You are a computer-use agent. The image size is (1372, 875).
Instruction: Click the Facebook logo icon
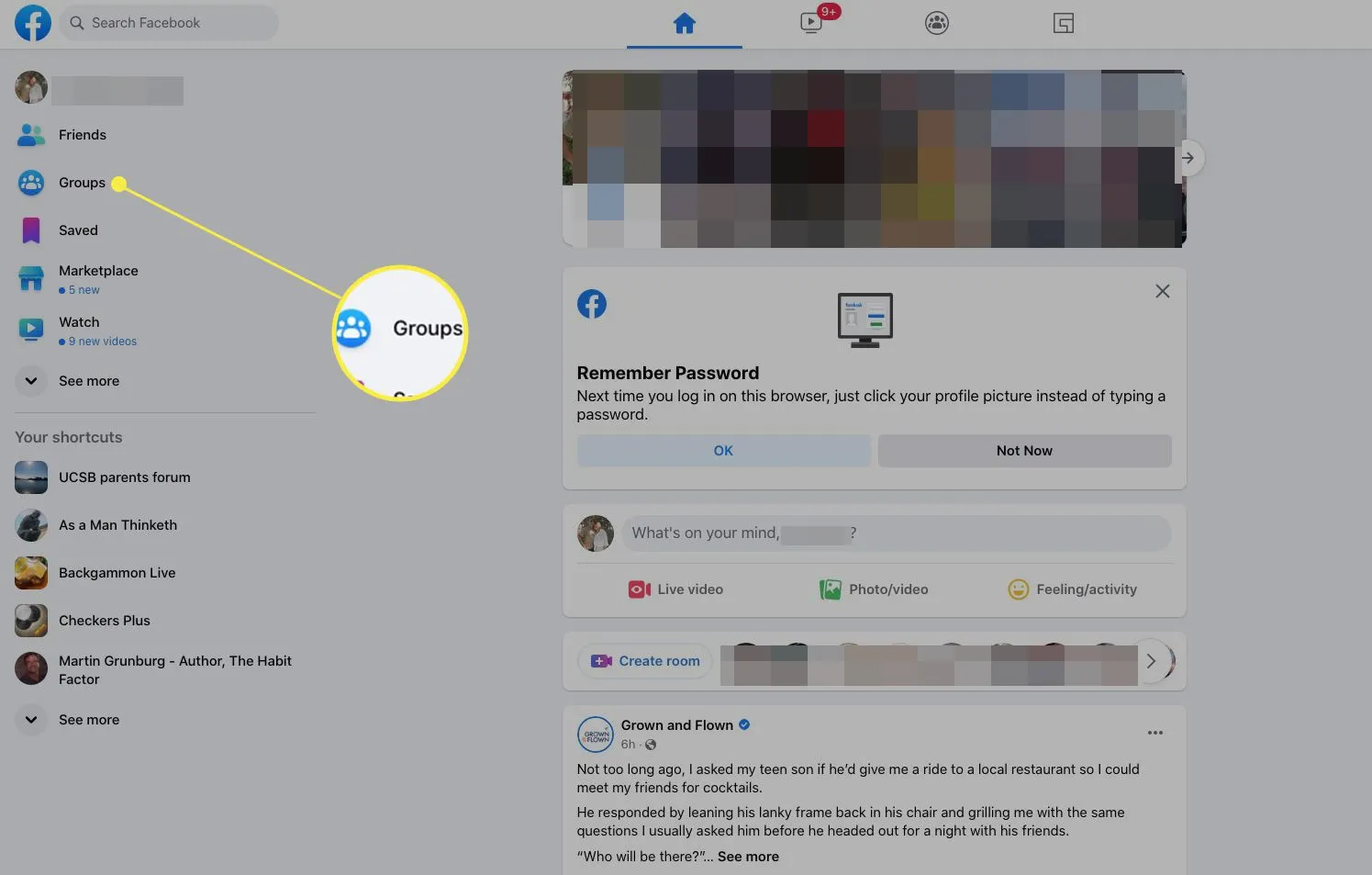point(33,23)
